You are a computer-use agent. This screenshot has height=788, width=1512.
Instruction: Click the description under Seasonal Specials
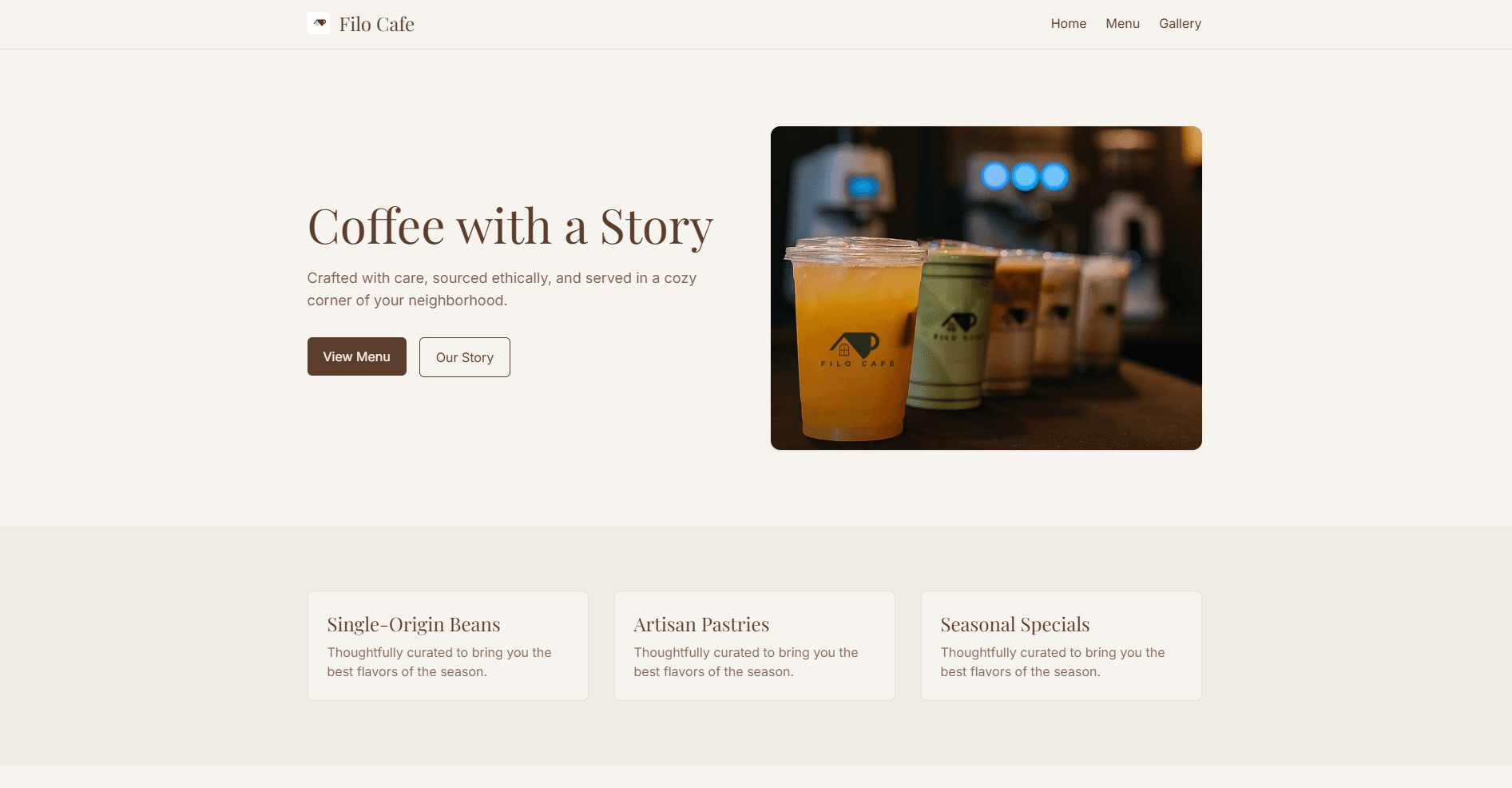click(x=1052, y=662)
